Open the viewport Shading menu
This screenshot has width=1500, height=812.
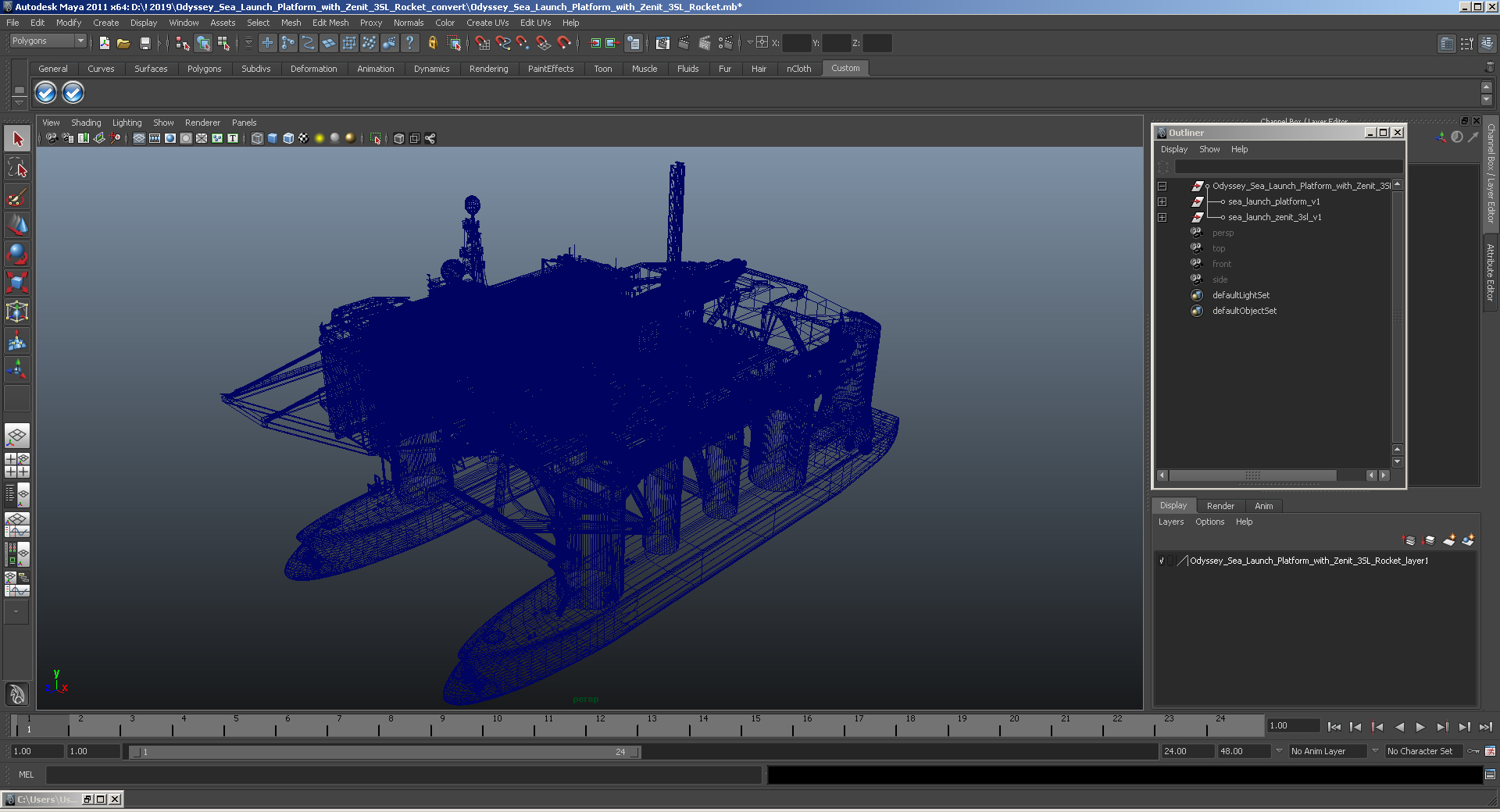(x=86, y=123)
